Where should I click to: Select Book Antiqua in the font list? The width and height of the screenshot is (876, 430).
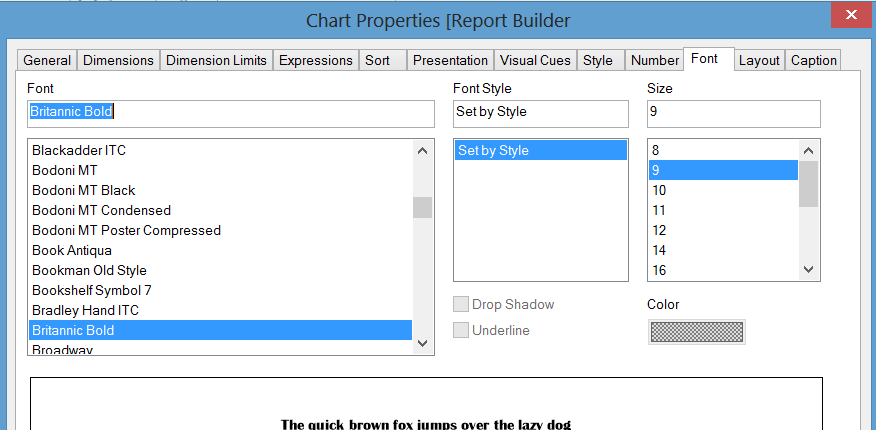click(x=72, y=250)
